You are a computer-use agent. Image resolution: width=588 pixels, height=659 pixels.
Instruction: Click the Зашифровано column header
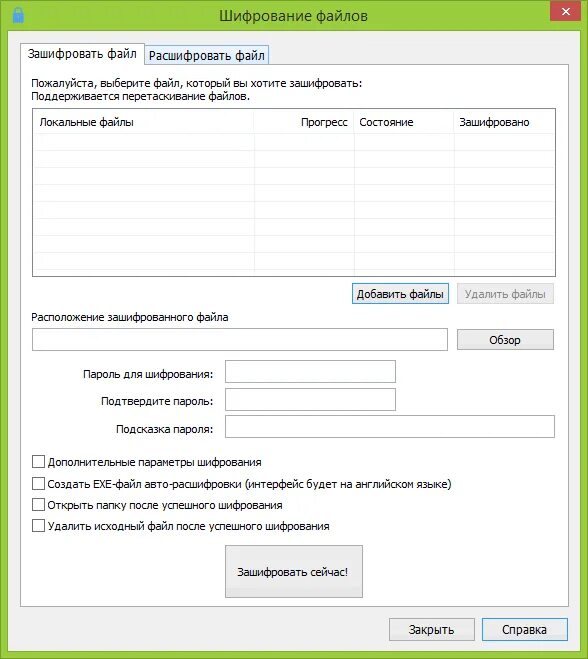click(504, 122)
